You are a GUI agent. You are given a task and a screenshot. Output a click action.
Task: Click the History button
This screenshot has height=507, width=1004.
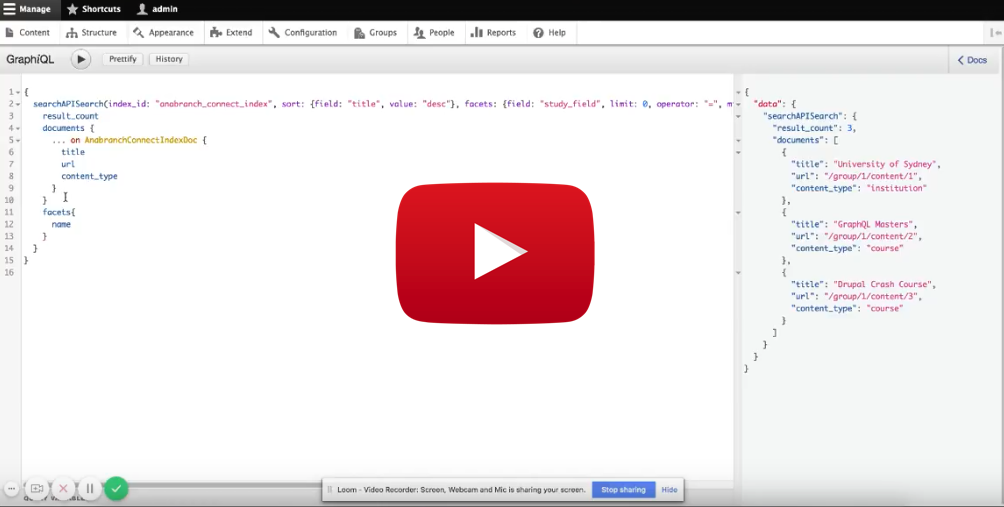pos(169,59)
